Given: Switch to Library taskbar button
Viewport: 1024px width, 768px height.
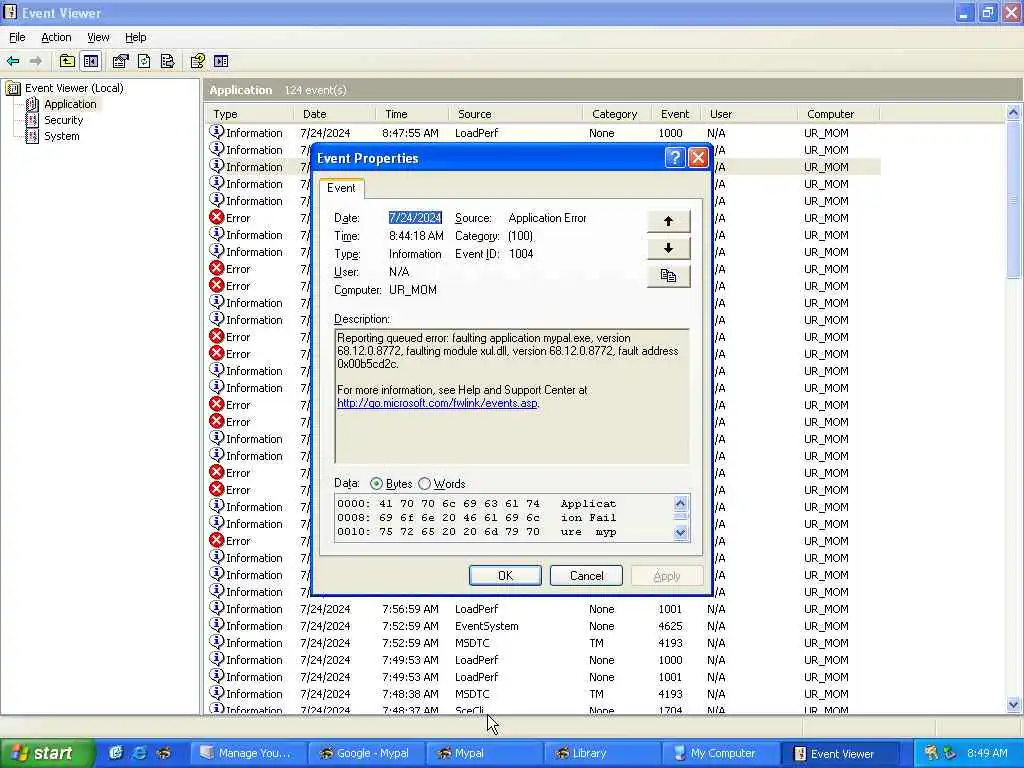Looking at the screenshot, I should [601, 753].
